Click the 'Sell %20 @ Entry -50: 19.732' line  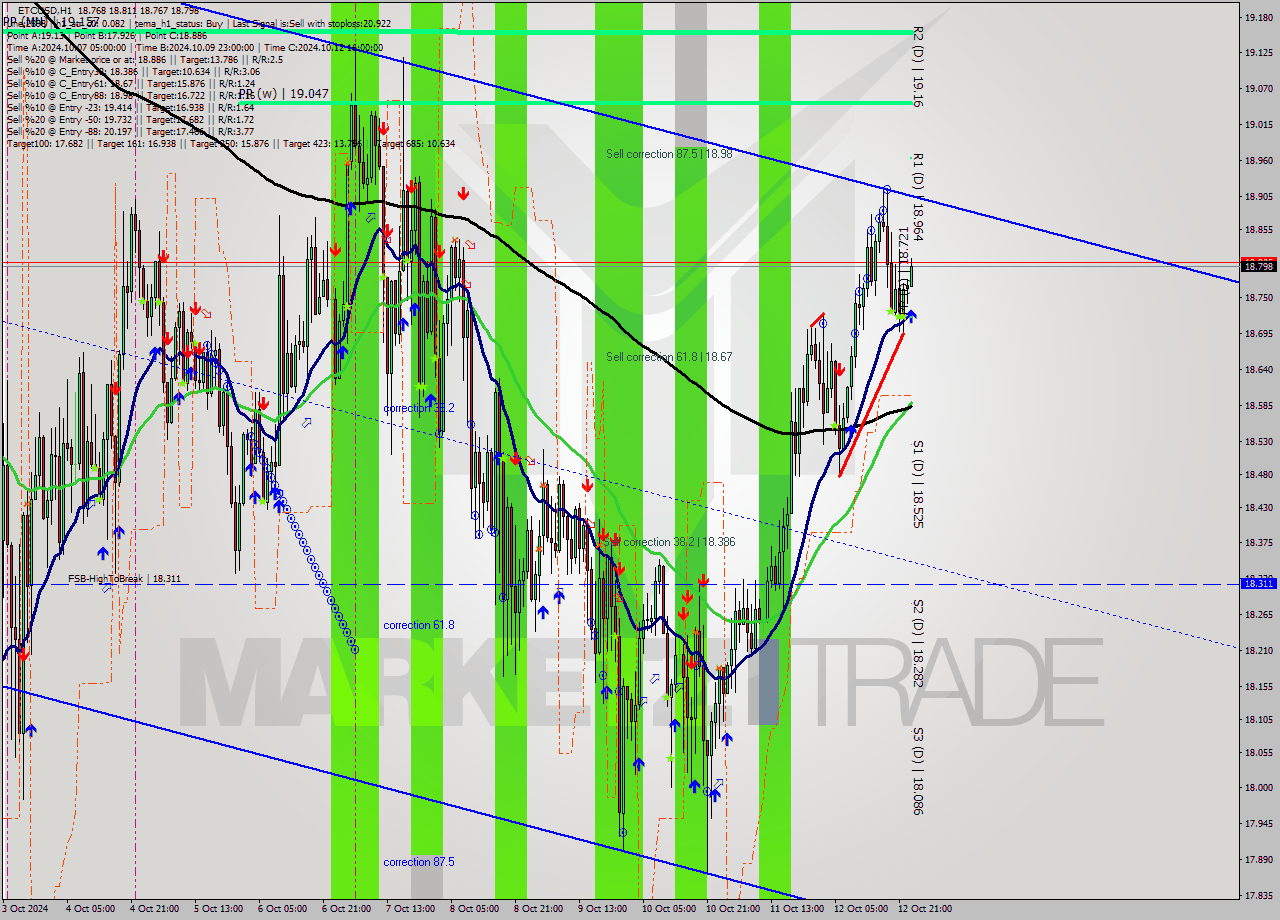70,119
